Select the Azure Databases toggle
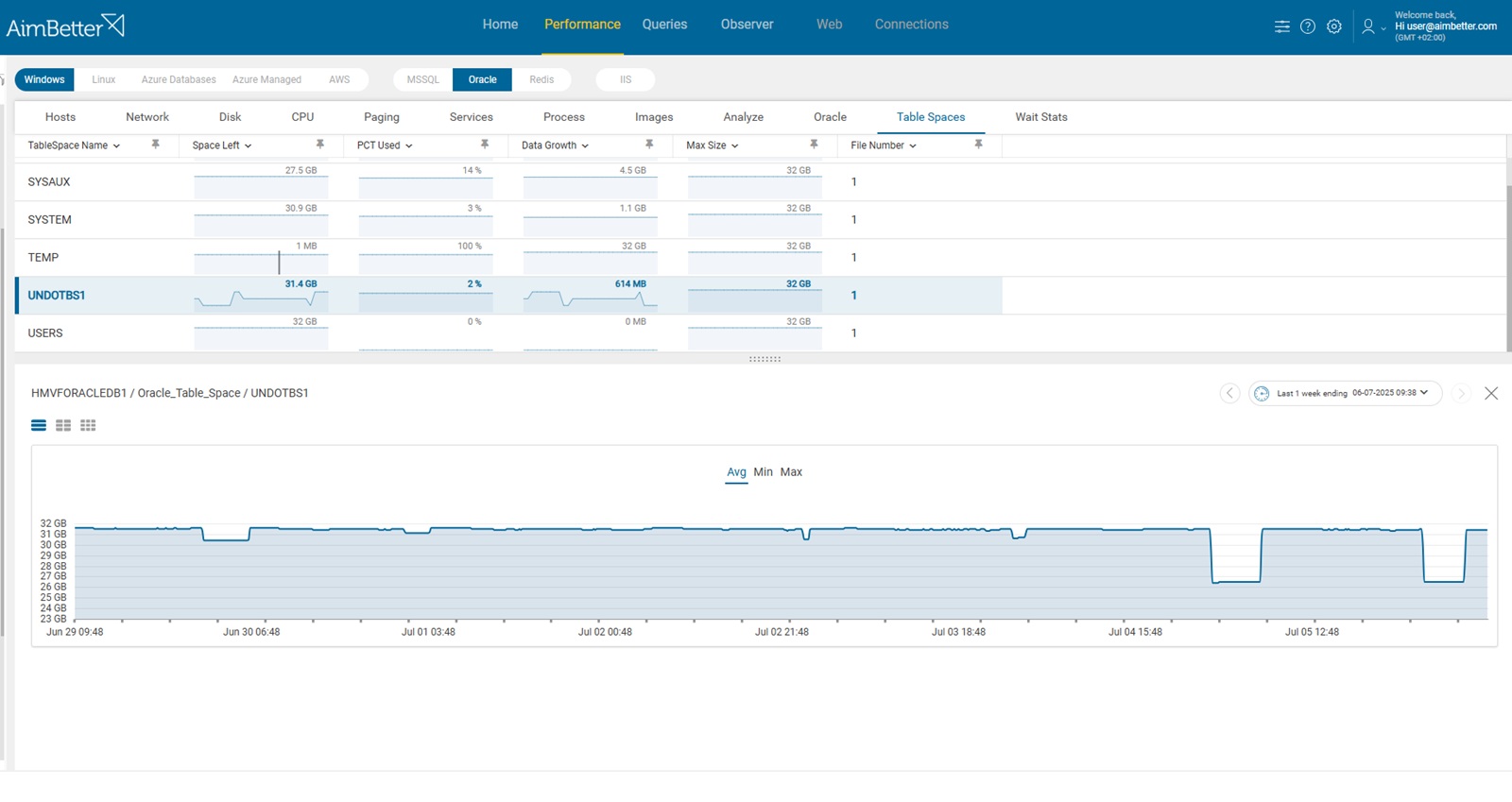 click(179, 79)
